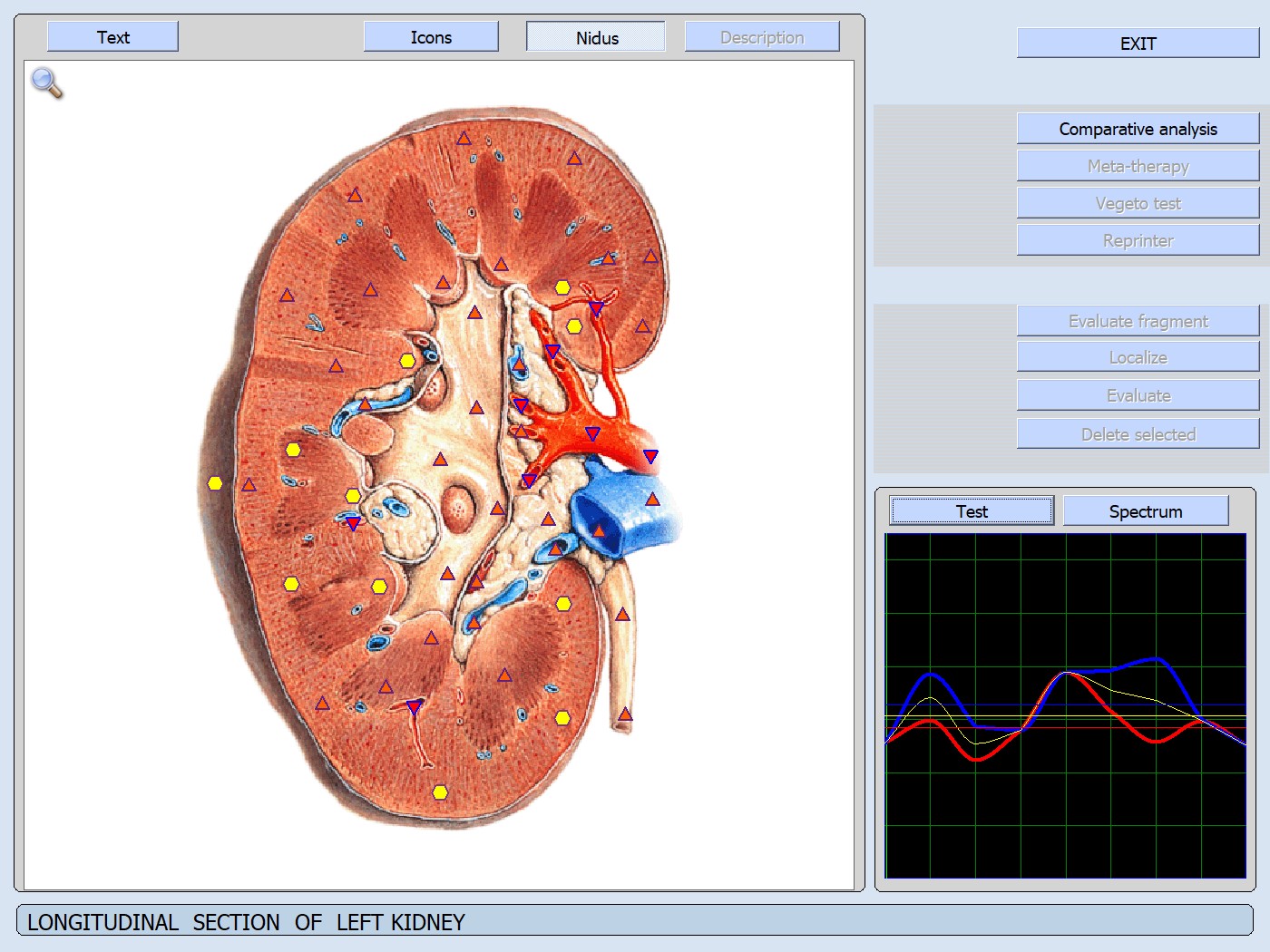
Task: Click the Localize button
Action: (1138, 357)
